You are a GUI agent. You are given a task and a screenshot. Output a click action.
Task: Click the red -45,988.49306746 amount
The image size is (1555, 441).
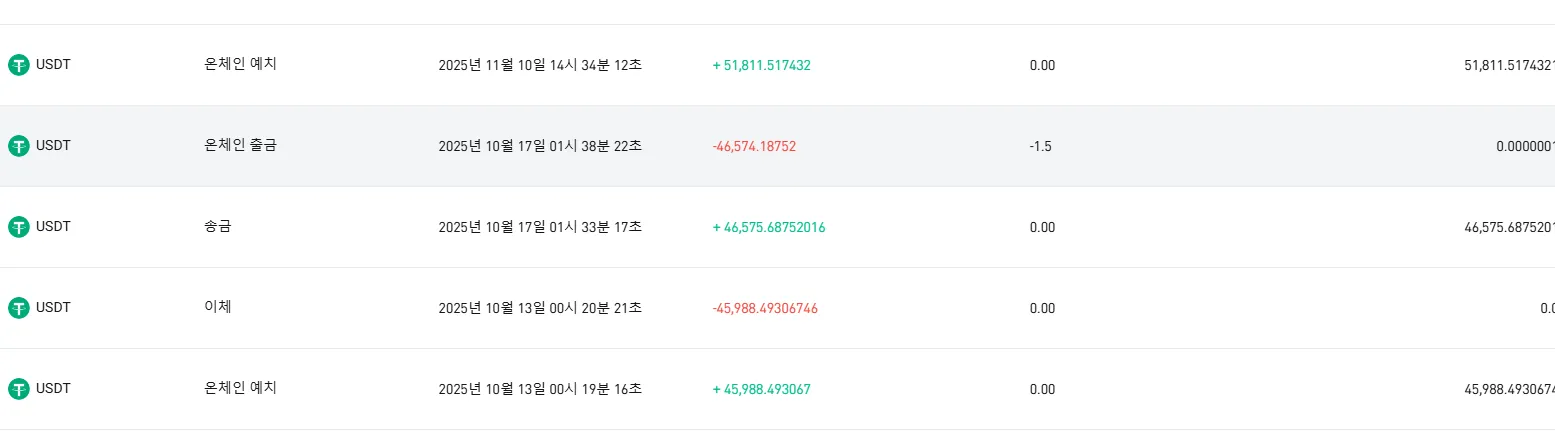click(765, 308)
